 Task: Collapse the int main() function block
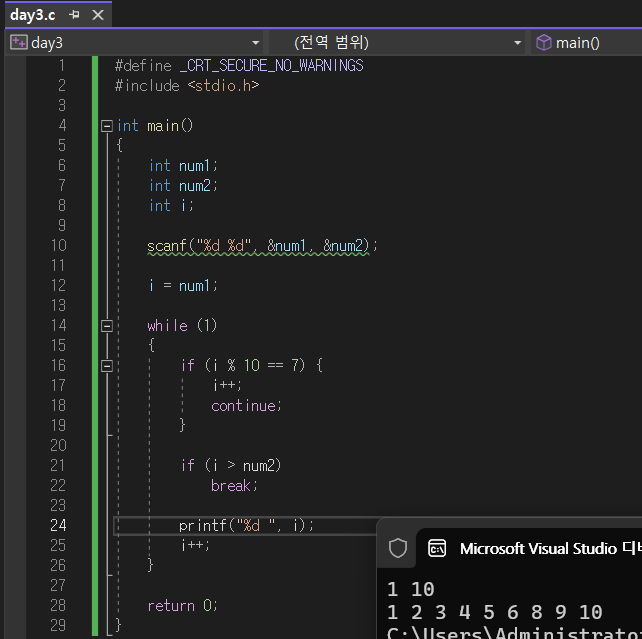click(x=107, y=126)
